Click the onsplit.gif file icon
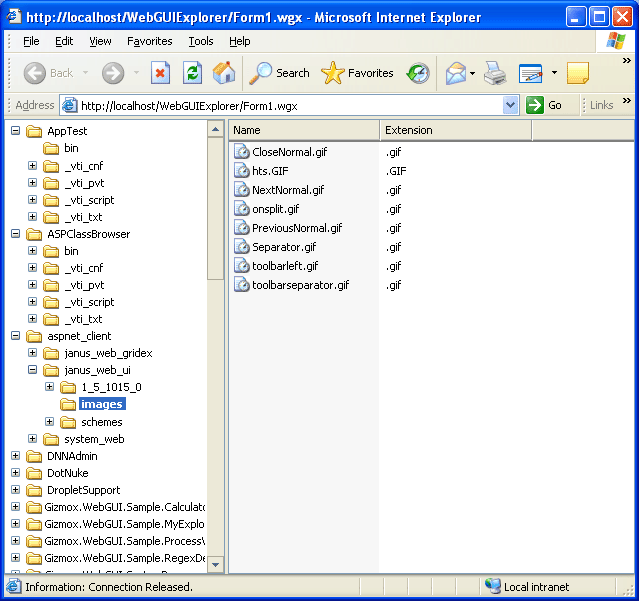The height and width of the screenshot is (601, 639). [242, 209]
